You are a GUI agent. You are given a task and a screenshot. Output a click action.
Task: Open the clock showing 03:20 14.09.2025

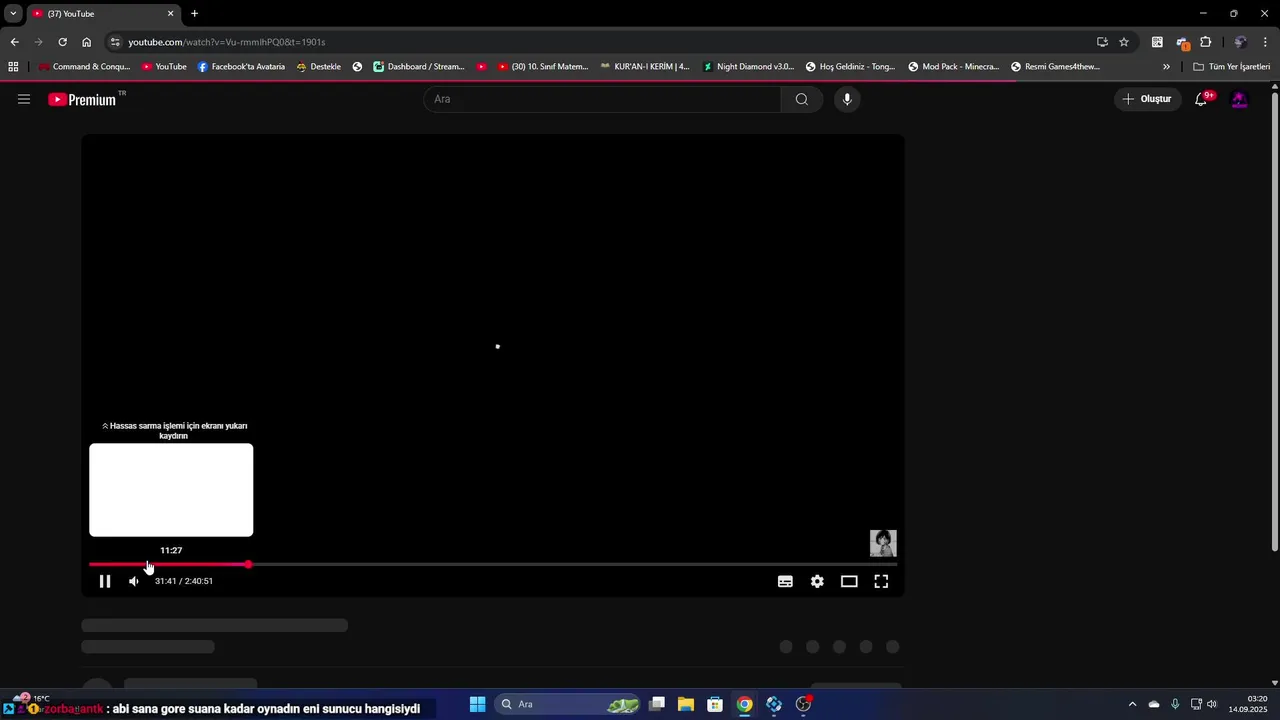pos(1249,704)
